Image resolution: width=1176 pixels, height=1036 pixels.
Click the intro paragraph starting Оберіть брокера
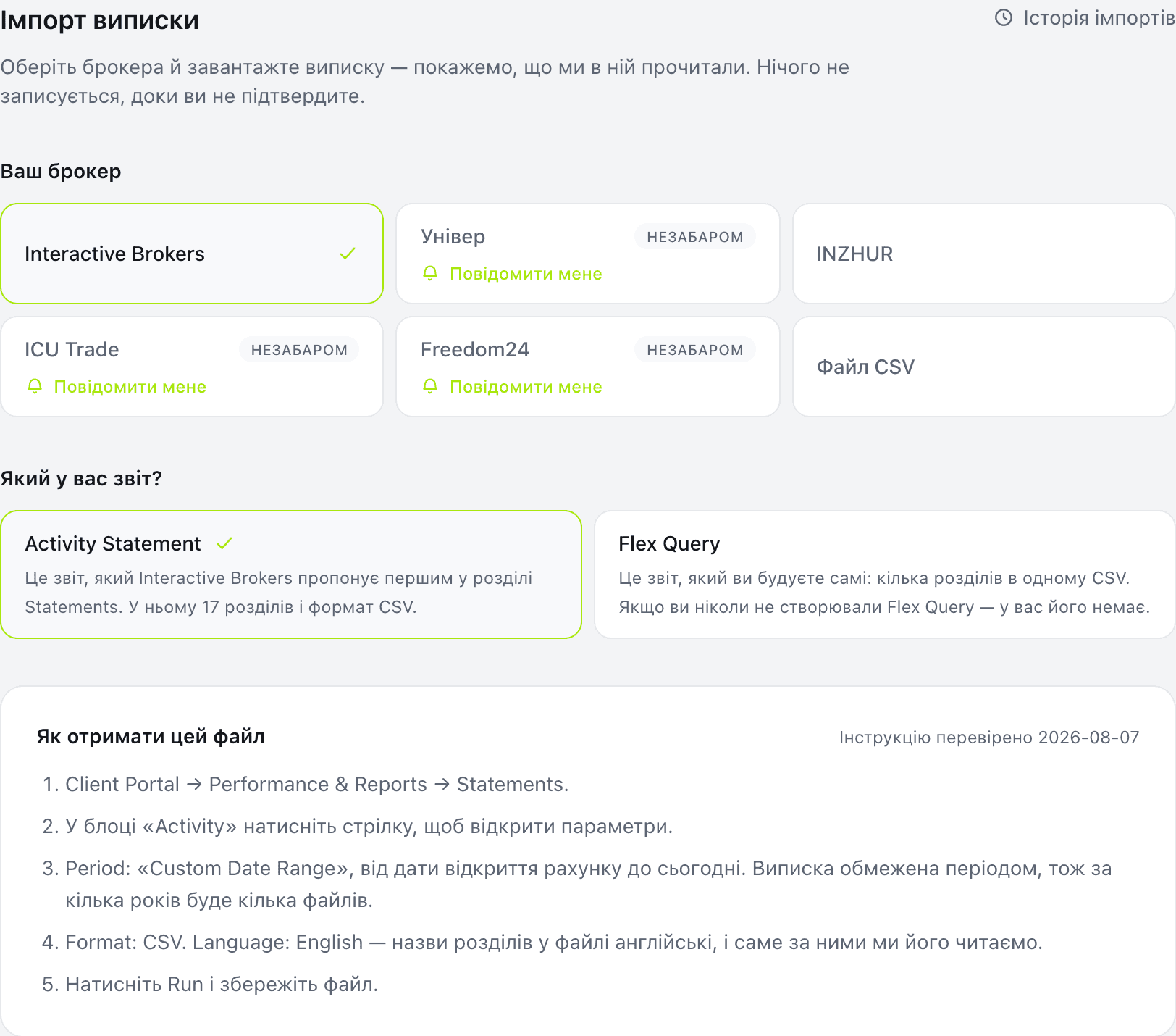pyautogui.click(x=424, y=82)
